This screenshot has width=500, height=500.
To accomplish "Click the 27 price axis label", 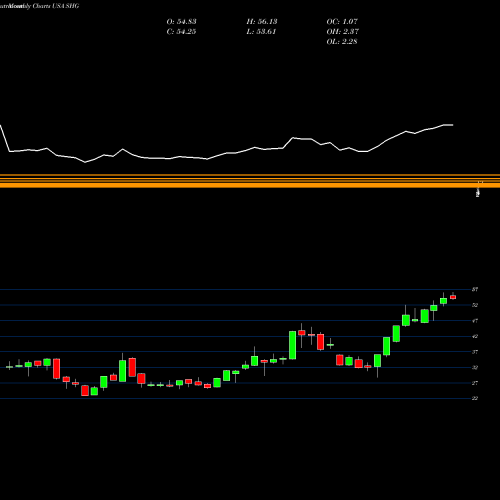I will click(x=475, y=383).
